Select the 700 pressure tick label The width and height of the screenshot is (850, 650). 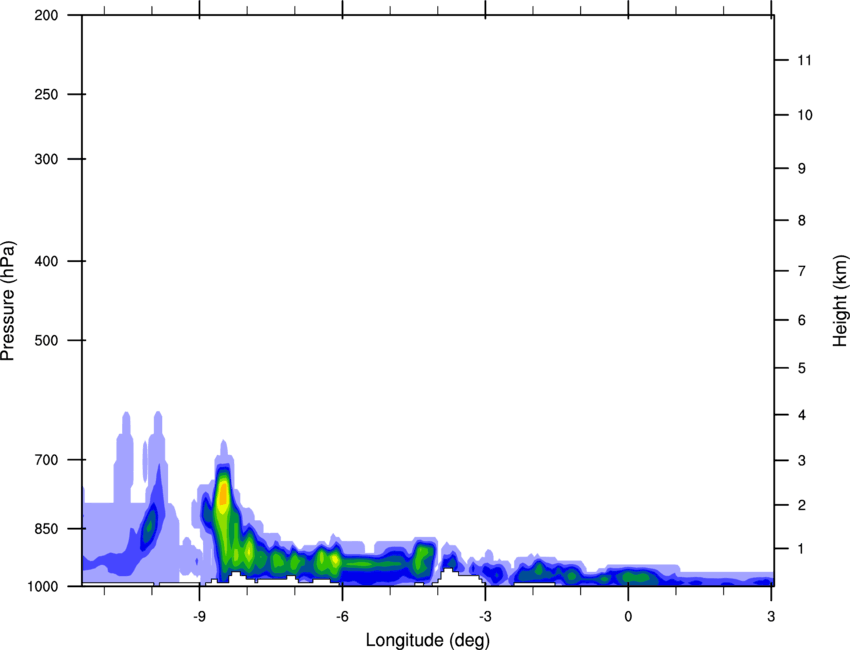coord(46,460)
